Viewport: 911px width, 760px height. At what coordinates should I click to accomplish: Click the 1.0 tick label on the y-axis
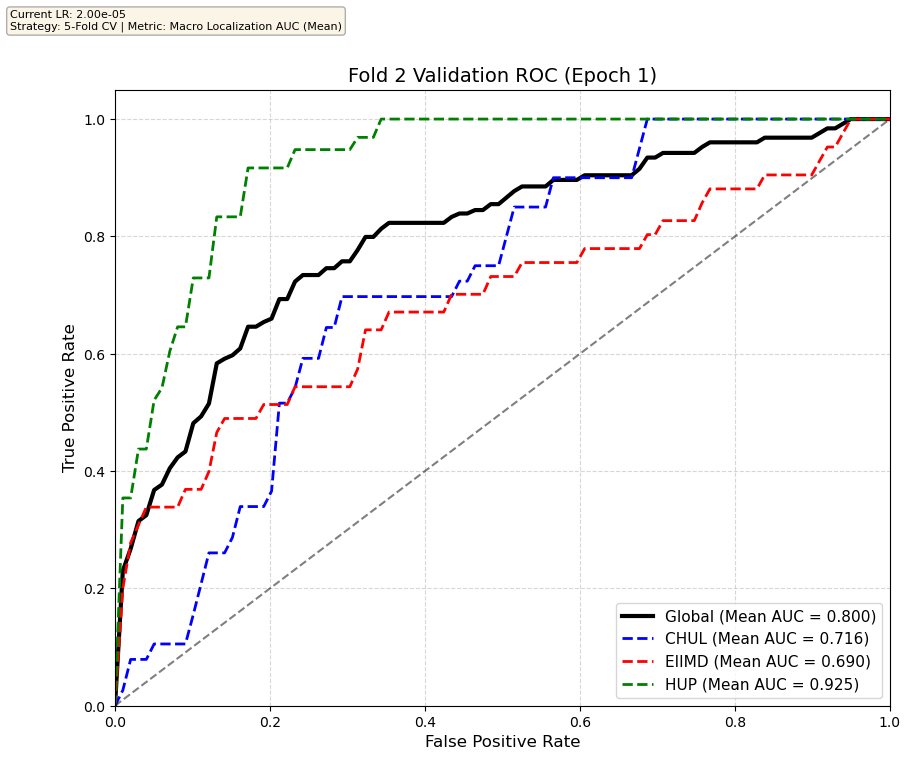(x=95, y=120)
